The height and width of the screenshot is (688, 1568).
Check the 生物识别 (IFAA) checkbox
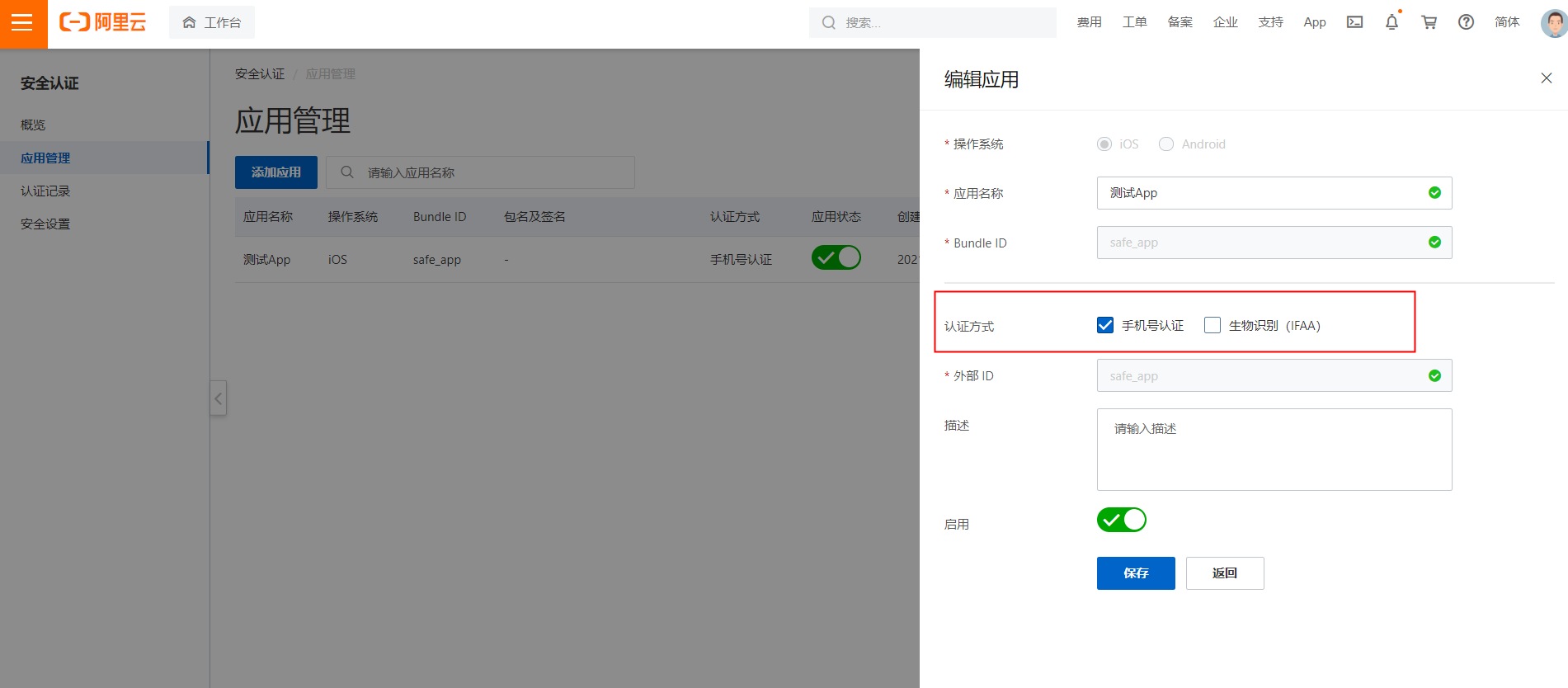pyautogui.click(x=1212, y=325)
